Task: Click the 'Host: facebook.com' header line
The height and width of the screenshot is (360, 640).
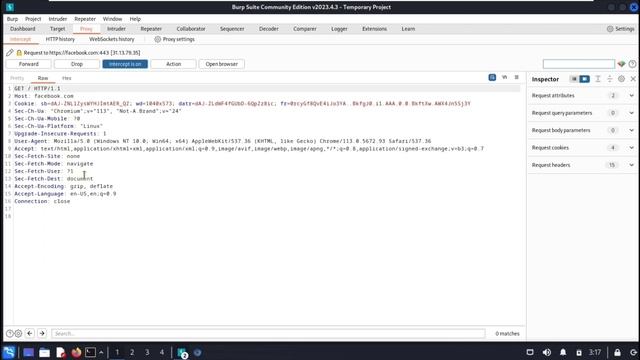Action: (44, 96)
